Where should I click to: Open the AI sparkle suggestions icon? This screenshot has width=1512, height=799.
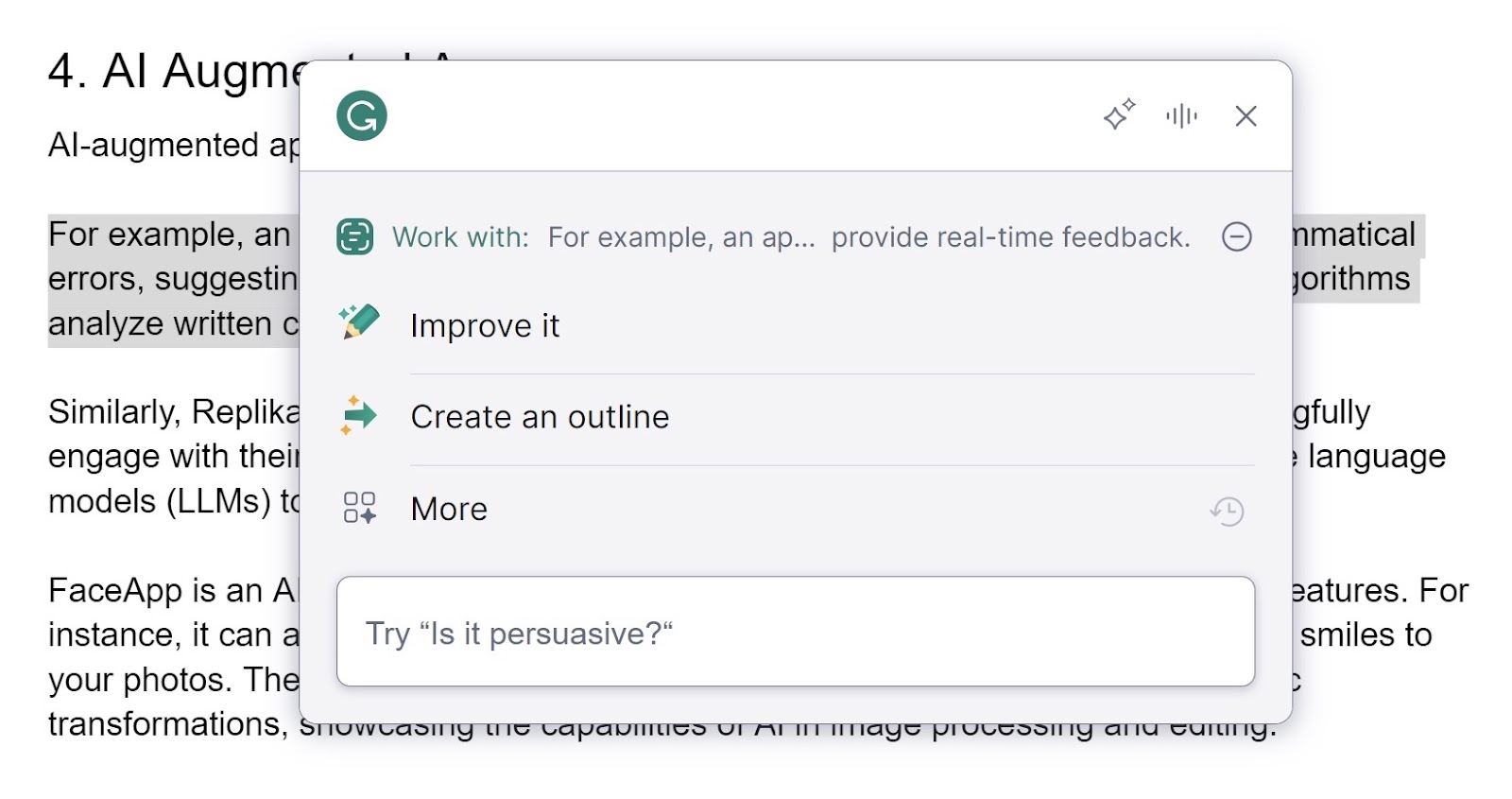pos(1119,115)
